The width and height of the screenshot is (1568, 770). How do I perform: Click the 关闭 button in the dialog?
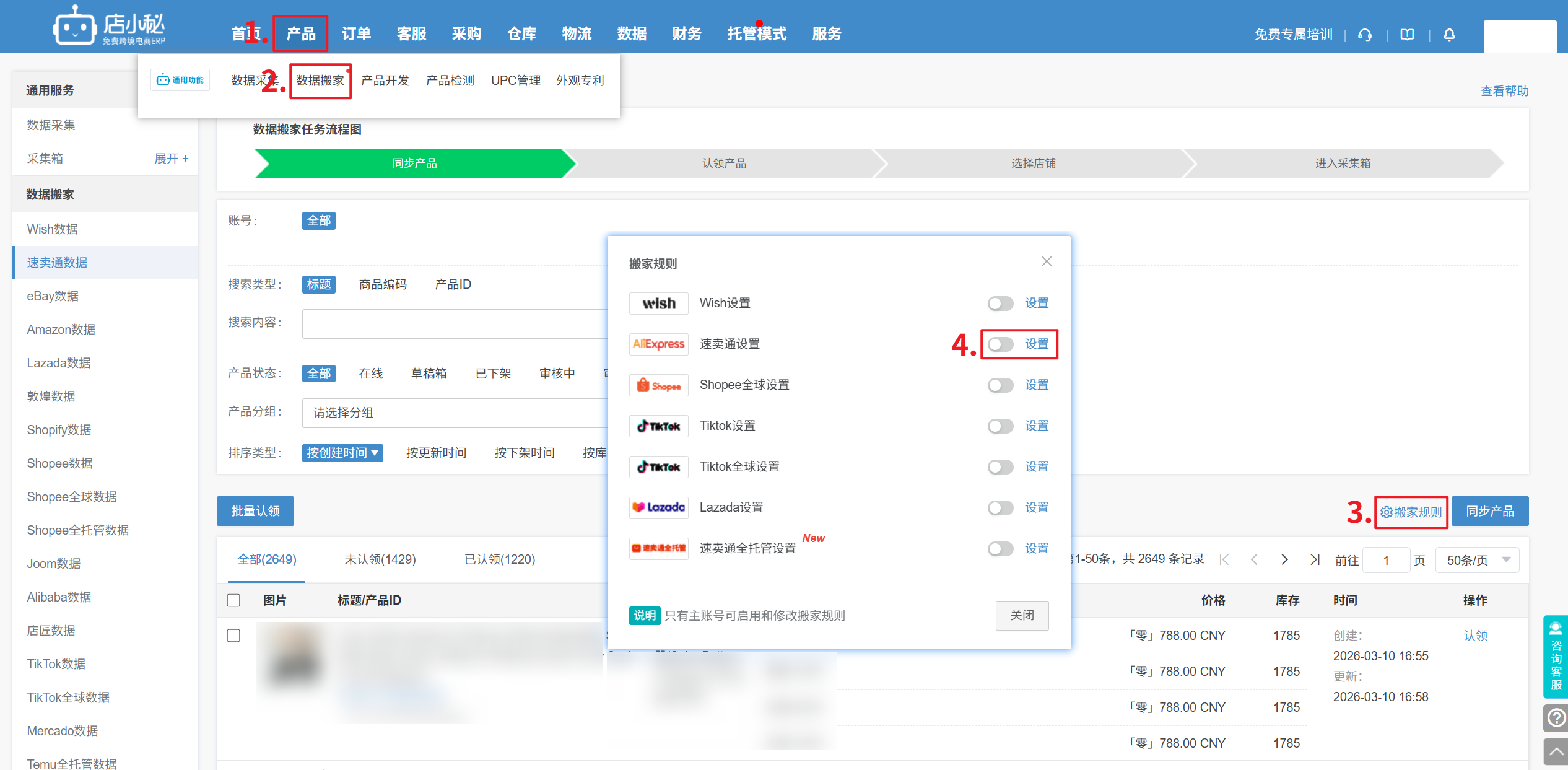pyautogui.click(x=1022, y=615)
